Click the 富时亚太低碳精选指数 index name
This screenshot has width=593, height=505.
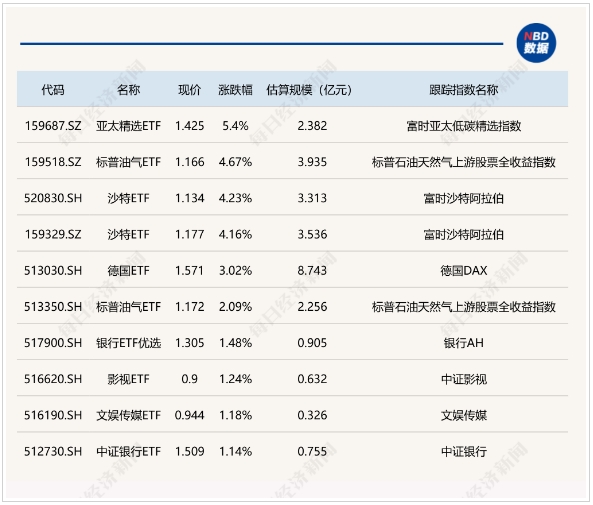coord(464,126)
